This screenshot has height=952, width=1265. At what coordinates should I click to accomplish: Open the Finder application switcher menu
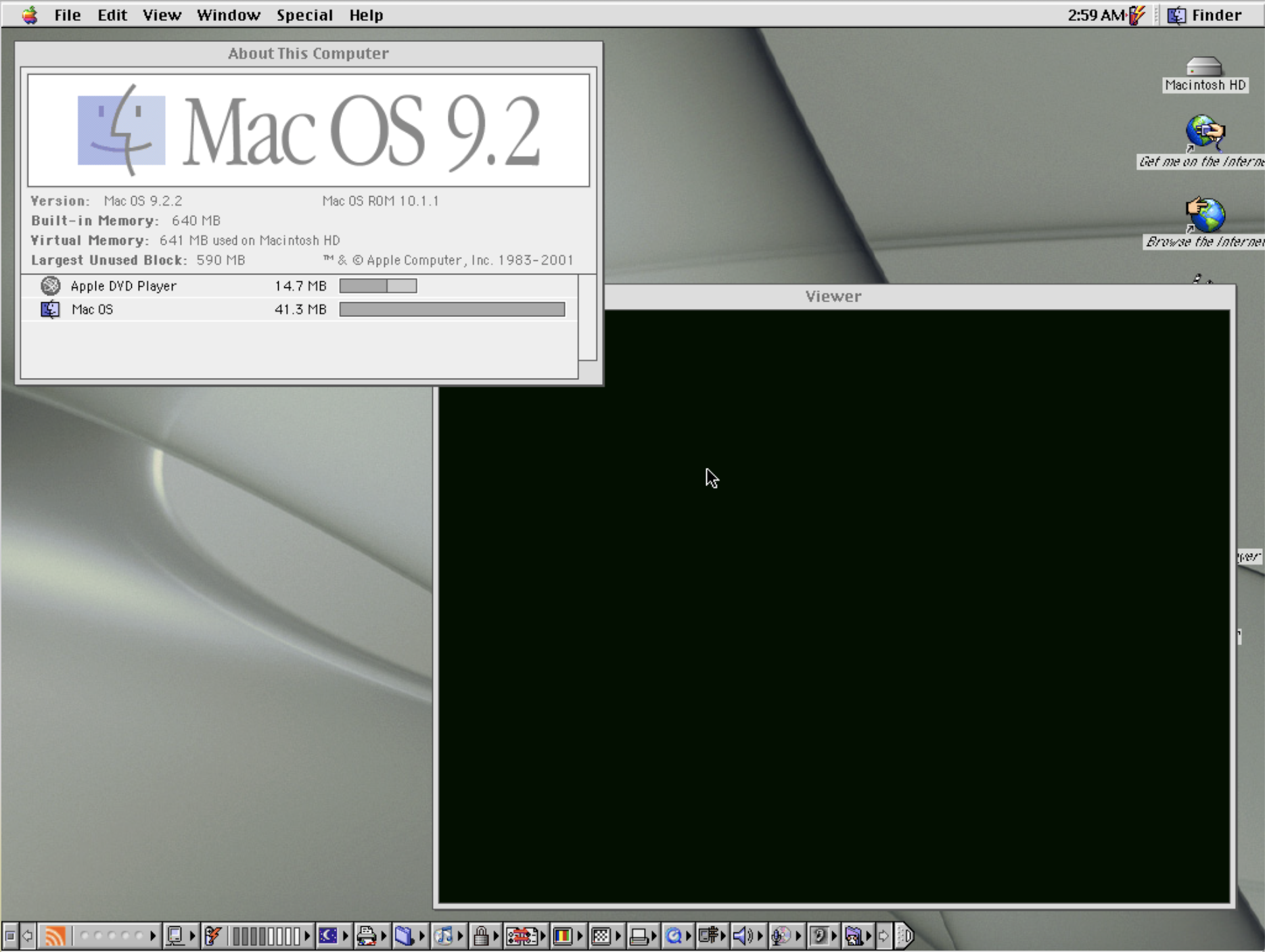pos(1205,15)
